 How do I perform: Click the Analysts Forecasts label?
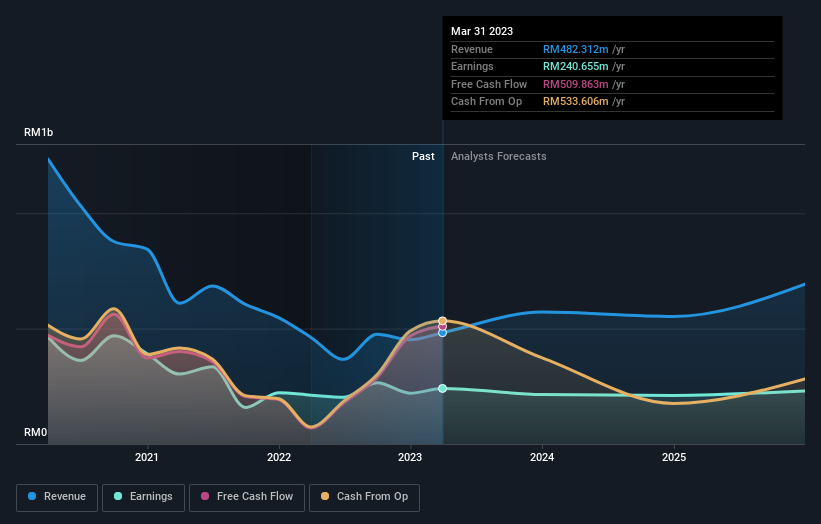498,157
